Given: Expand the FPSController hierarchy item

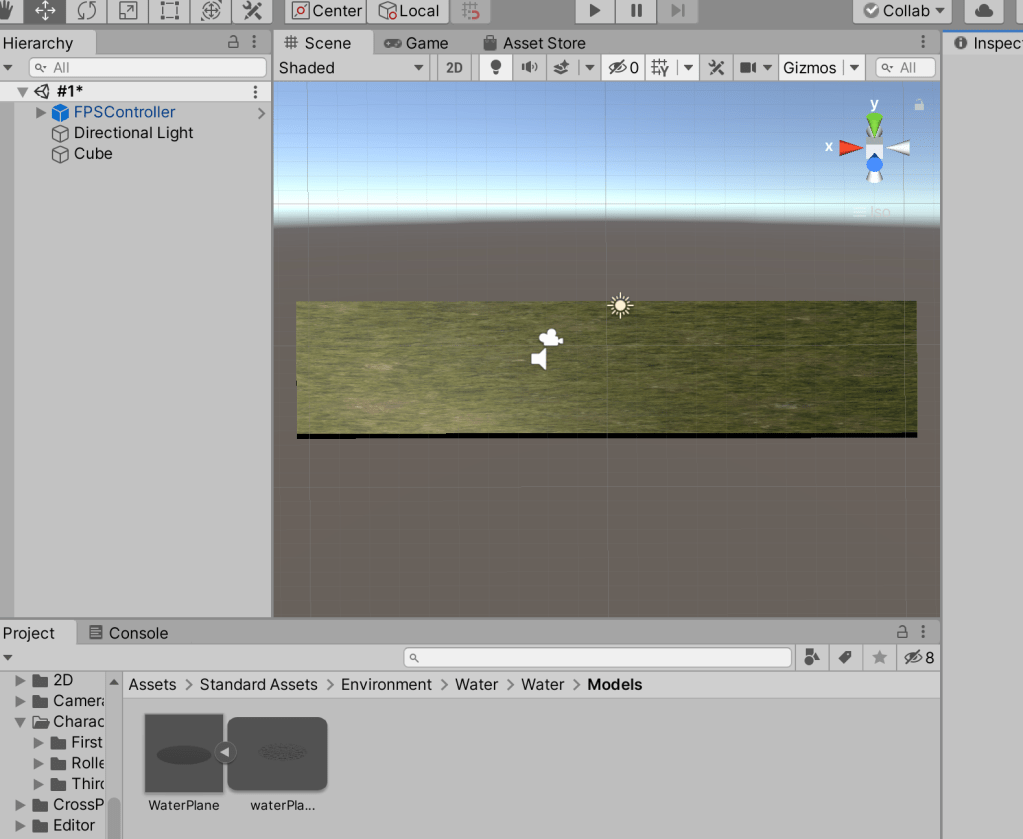Looking at the screenshot, I should pos(41,113).
